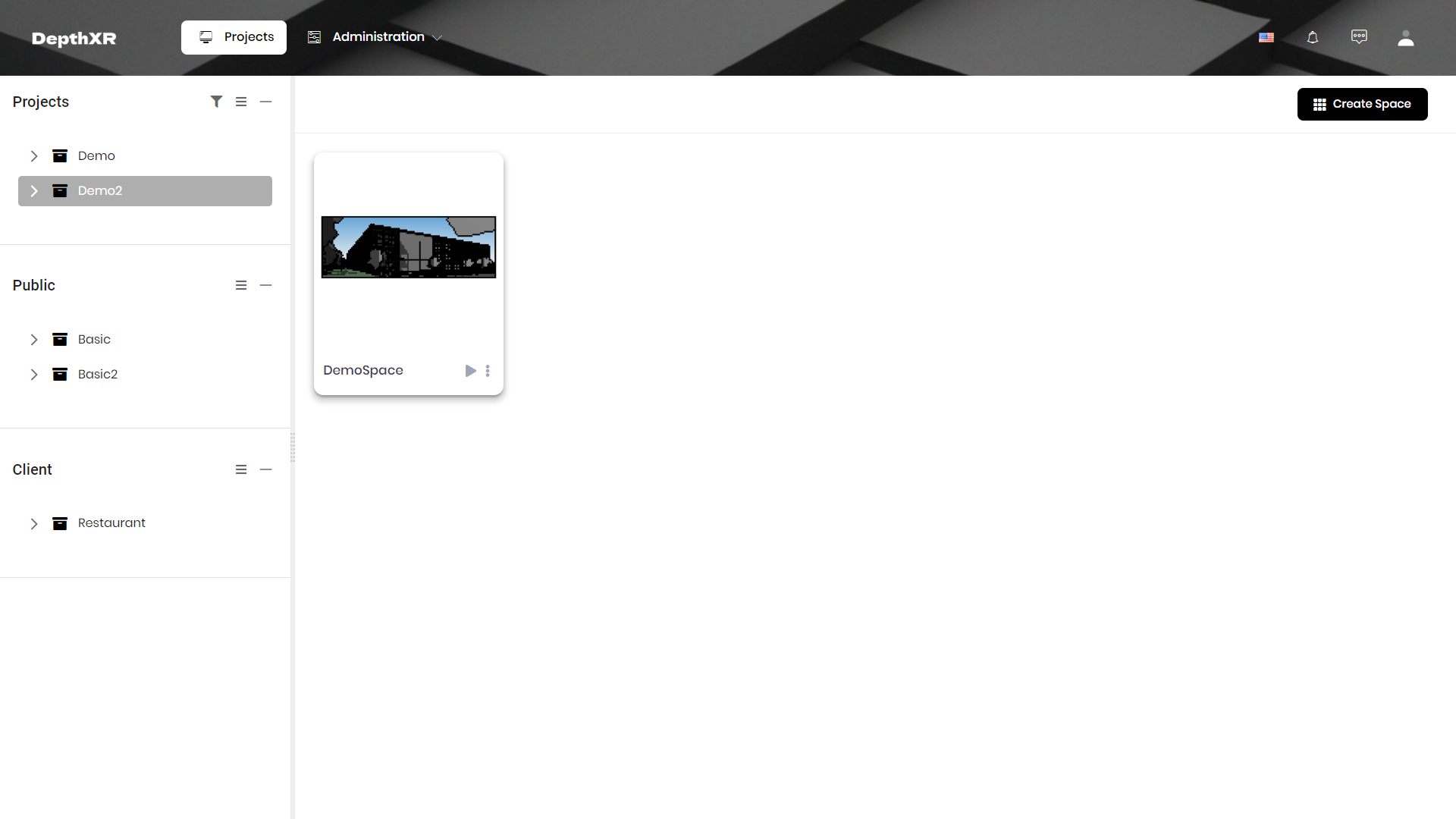Open the Projects panel list menu icon
1456x819 pixels.
tap(241, 102)
